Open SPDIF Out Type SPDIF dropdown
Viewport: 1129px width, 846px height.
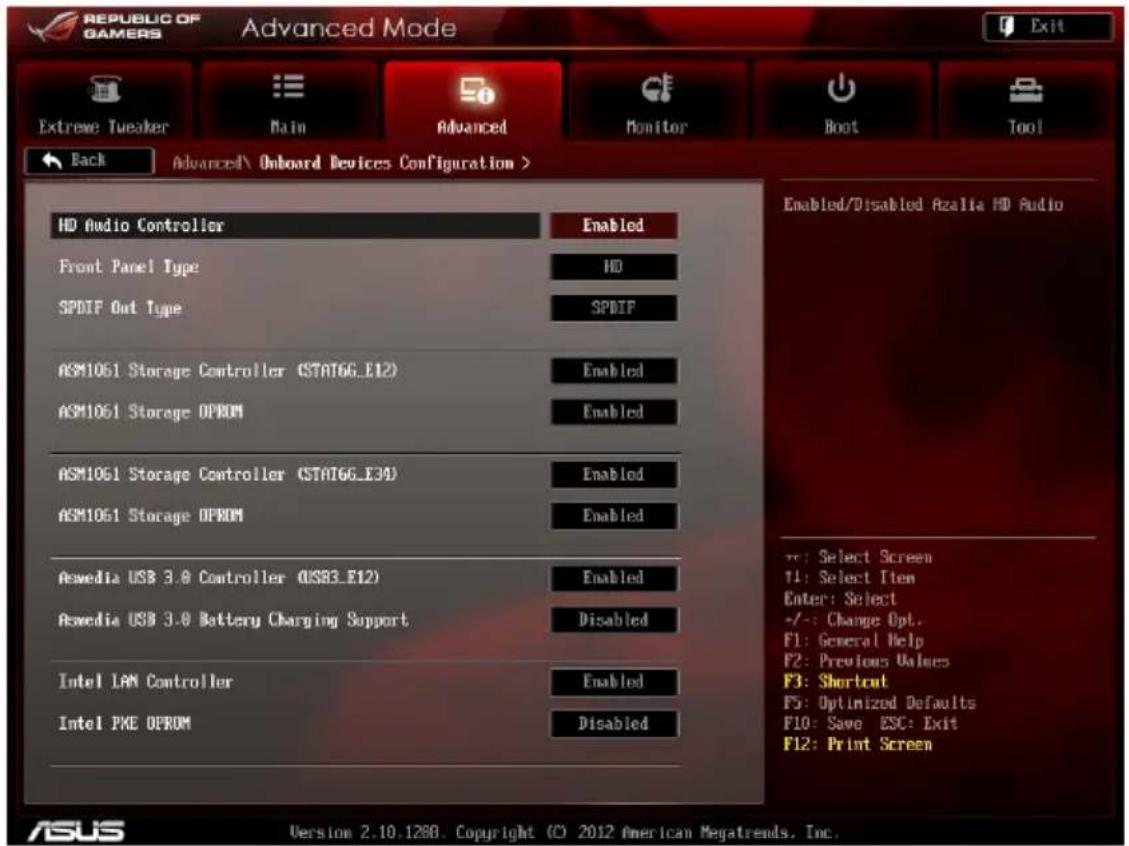coord(613,307)
